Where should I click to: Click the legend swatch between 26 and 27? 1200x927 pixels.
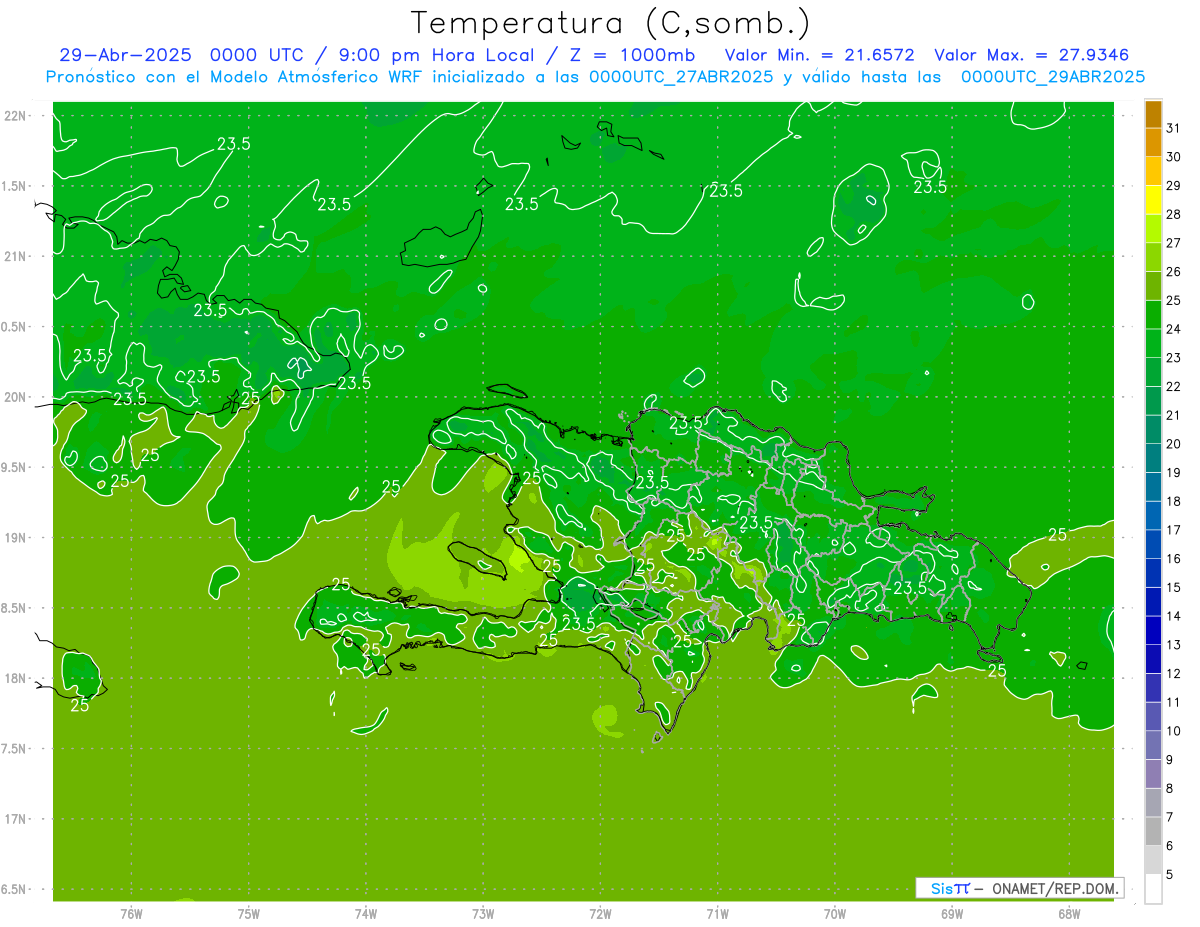(x=1153, y=257)
